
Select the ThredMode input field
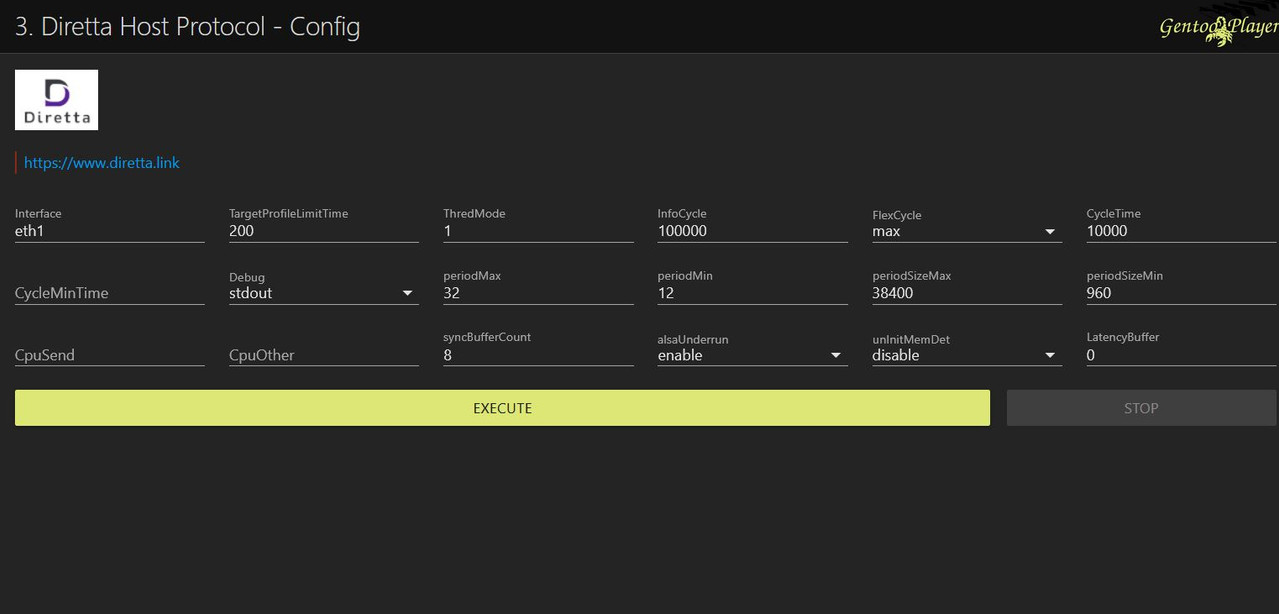[538, 231]
